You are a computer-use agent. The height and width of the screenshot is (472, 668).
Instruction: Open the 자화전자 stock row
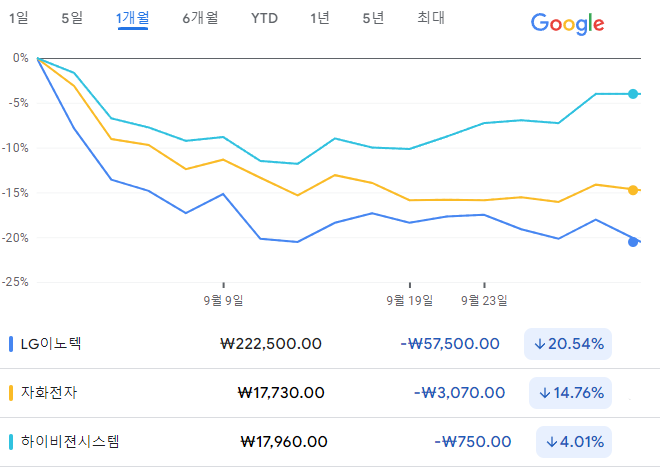click(x=330, y=393)
